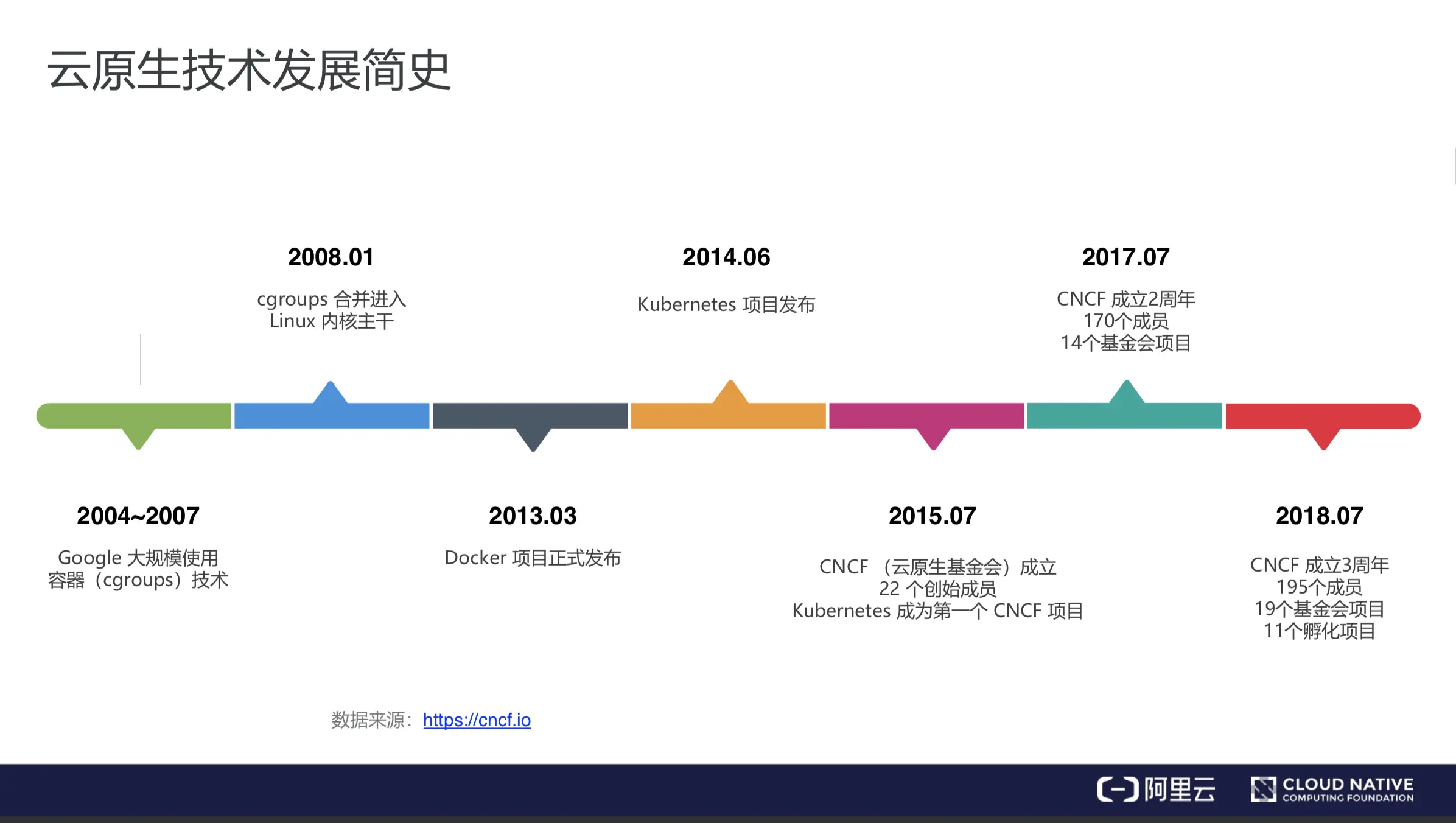Open the https://cncf.io source link

477,720
